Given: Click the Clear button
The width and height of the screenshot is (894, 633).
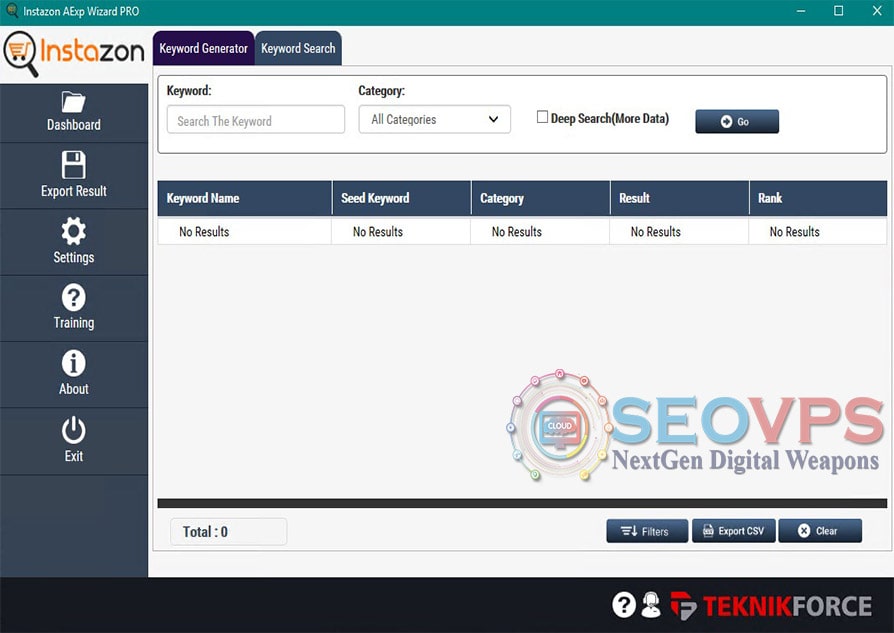Looking at the screenshot, I should 820,531.
